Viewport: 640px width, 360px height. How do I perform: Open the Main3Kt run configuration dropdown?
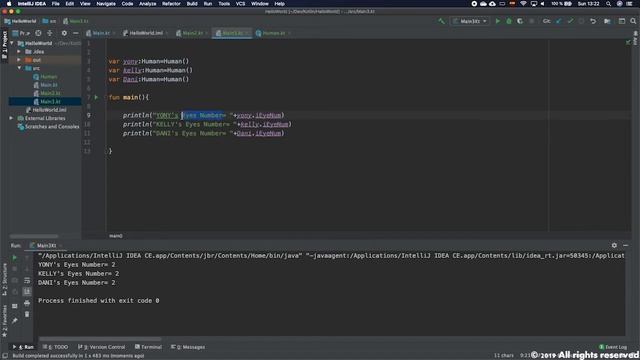(470, 21)
